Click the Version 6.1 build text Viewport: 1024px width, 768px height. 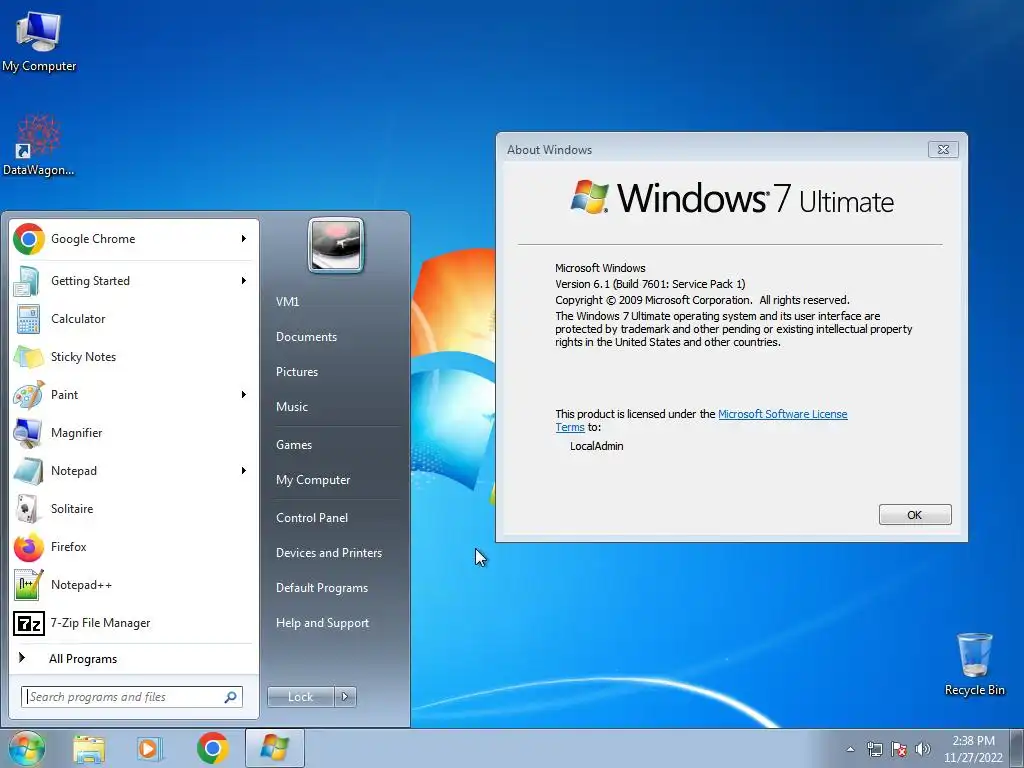pos(650,284)
